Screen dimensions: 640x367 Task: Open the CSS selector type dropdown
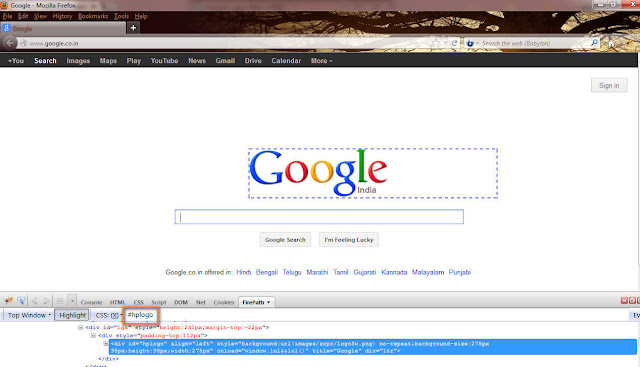click(109, 315)
